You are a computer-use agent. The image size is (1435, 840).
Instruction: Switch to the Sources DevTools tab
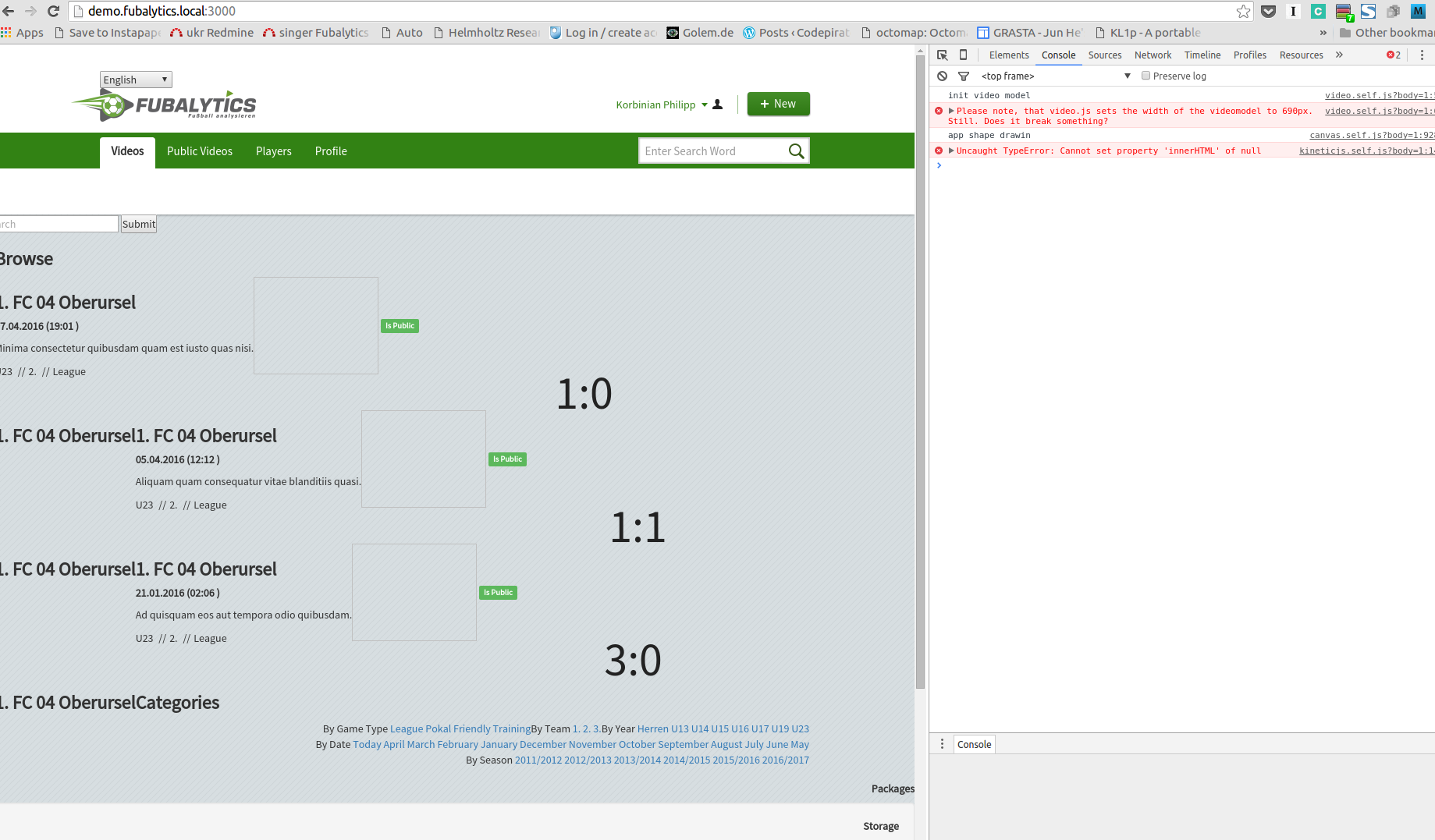1105,55
